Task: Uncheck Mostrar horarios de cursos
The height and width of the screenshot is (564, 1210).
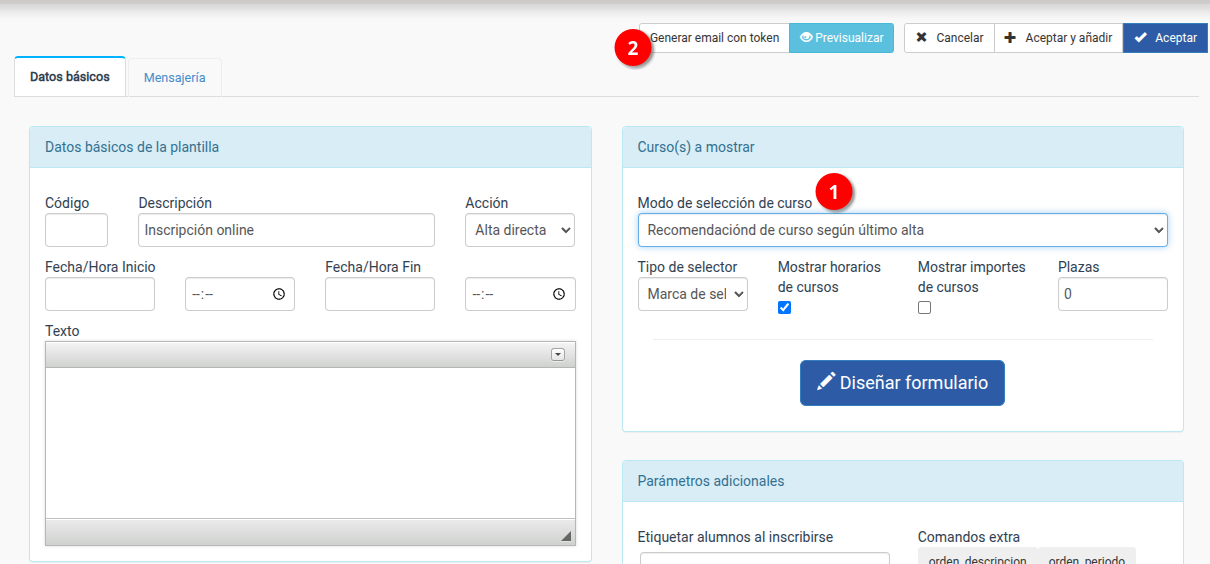Action: [784, 308]
